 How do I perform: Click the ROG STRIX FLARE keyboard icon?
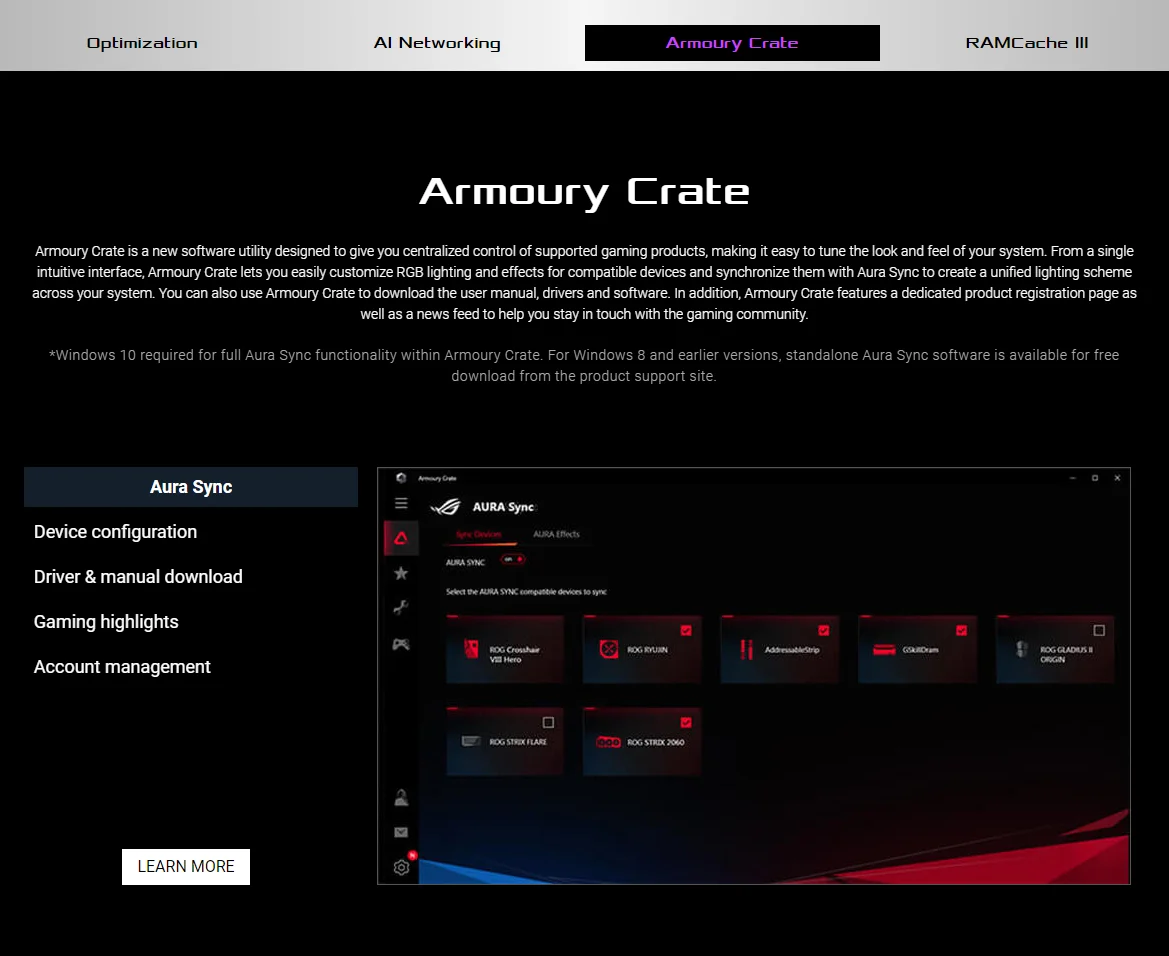point(471,741)
